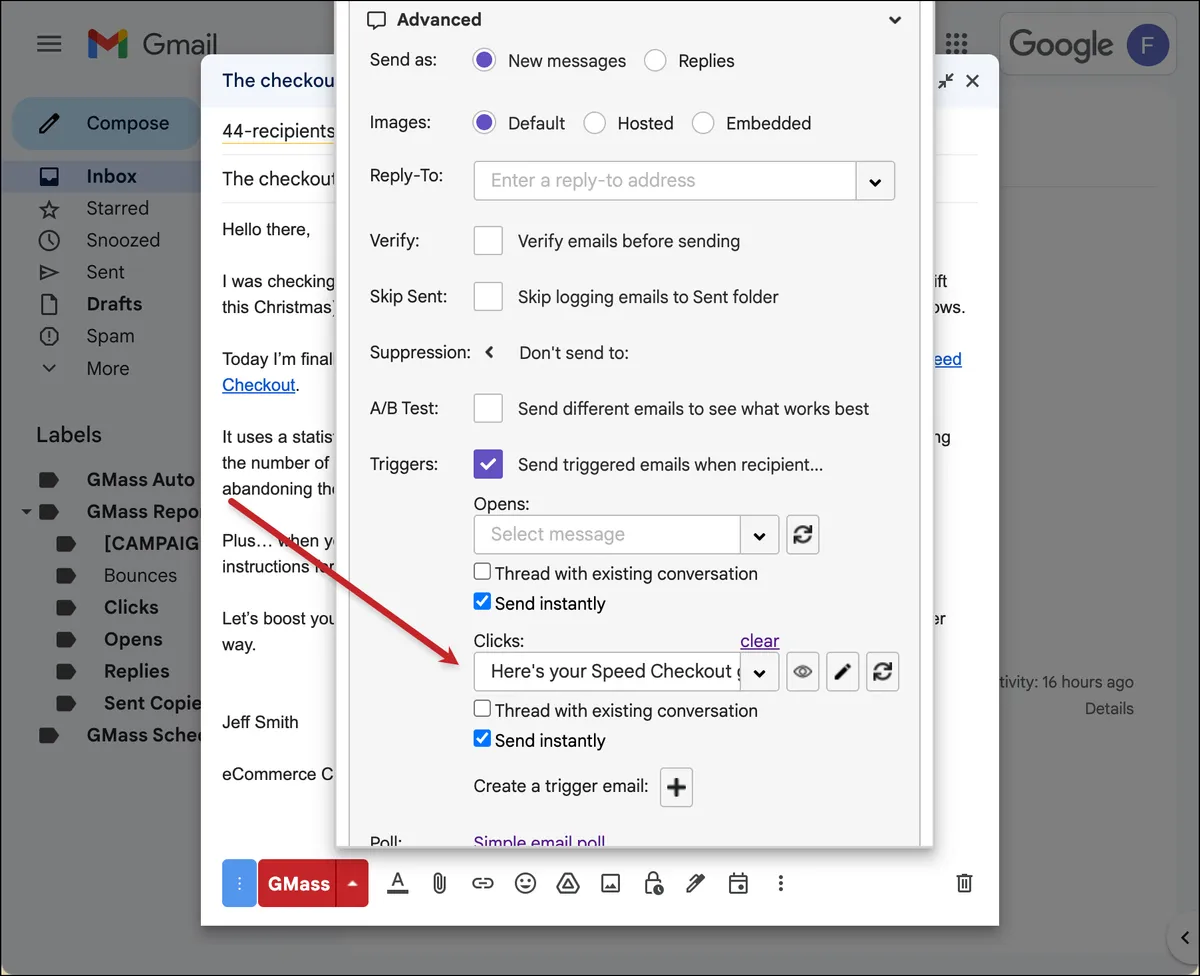Click the Reply-To address field
Image resolution: width=1200 pixels, height=976 pixels.
coord(665,180)
